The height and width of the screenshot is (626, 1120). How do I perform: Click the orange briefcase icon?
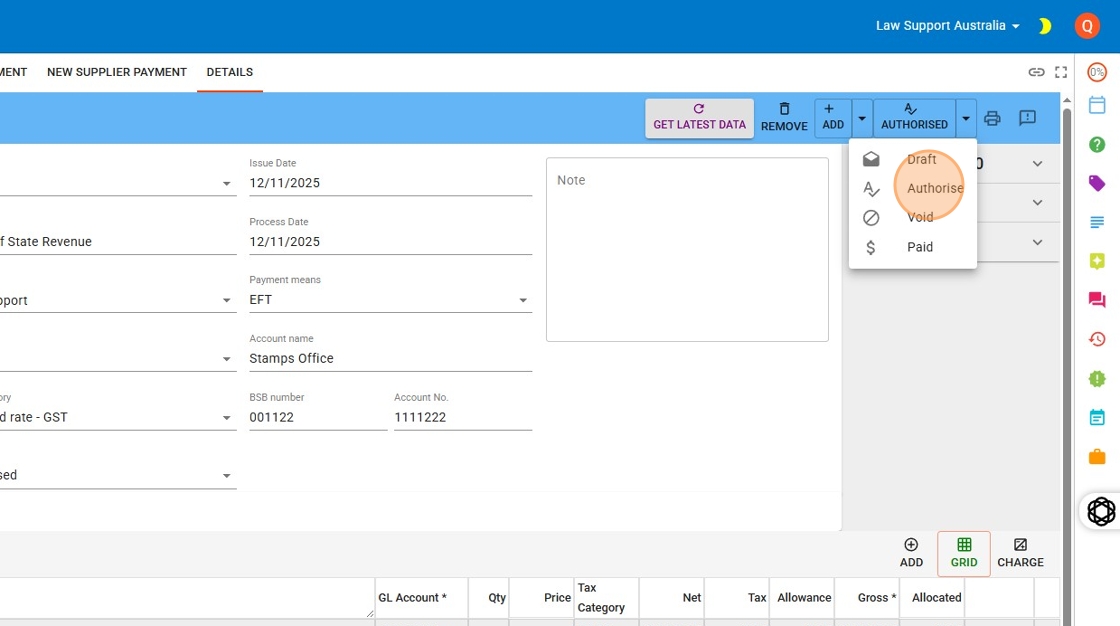tap(1097, 456)
